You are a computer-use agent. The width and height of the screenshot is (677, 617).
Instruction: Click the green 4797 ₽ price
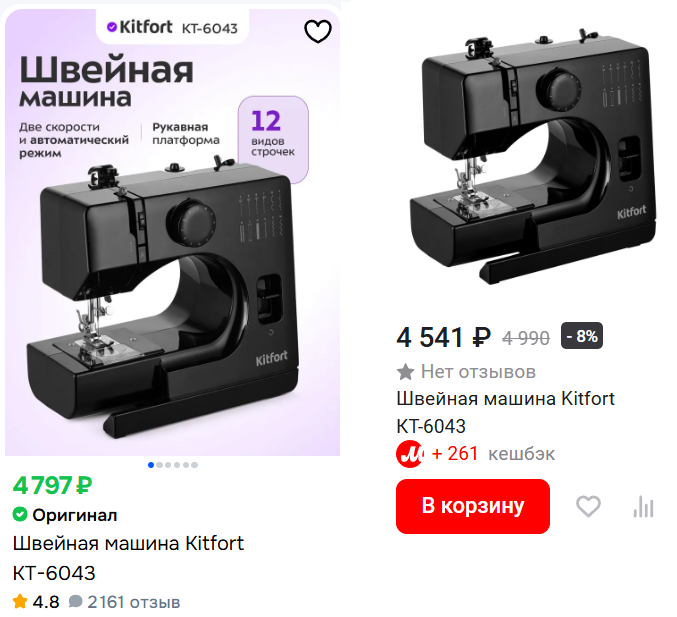[52, 485]
